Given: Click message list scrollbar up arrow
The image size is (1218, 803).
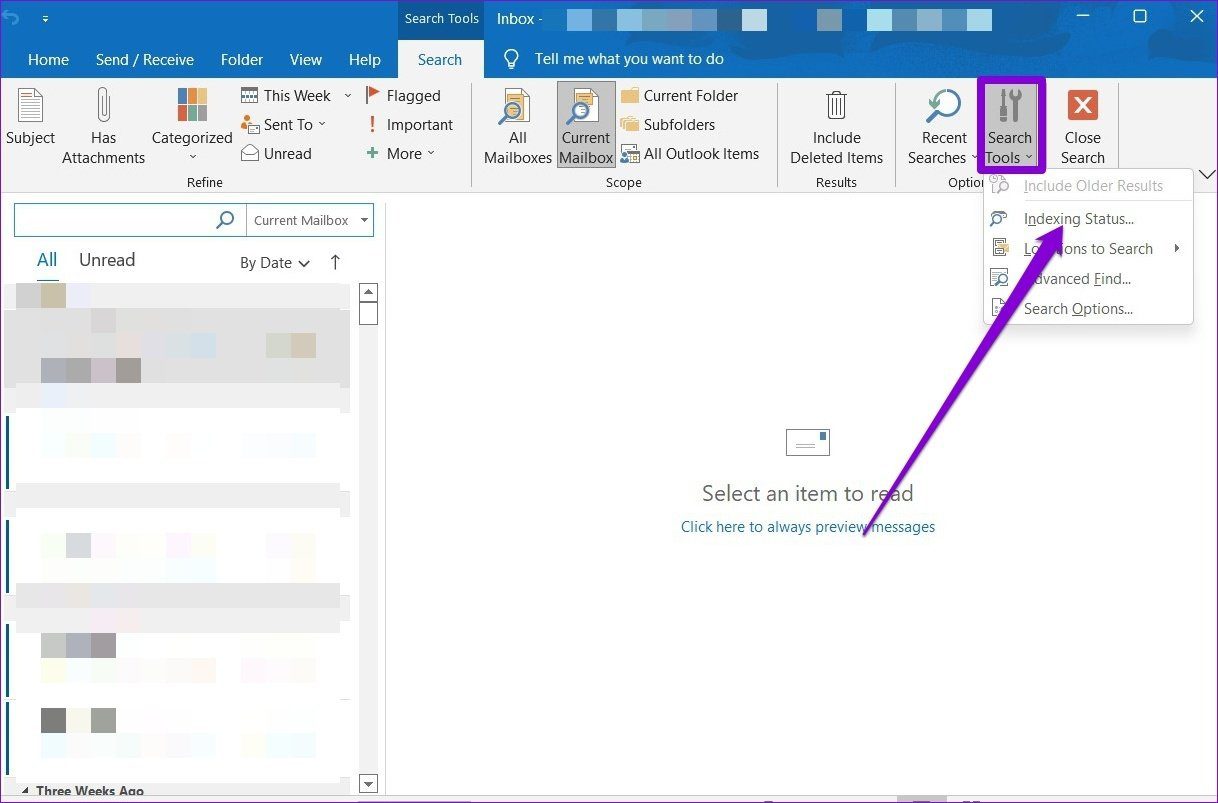Looking at the screenshot, I should pos(368,292).
